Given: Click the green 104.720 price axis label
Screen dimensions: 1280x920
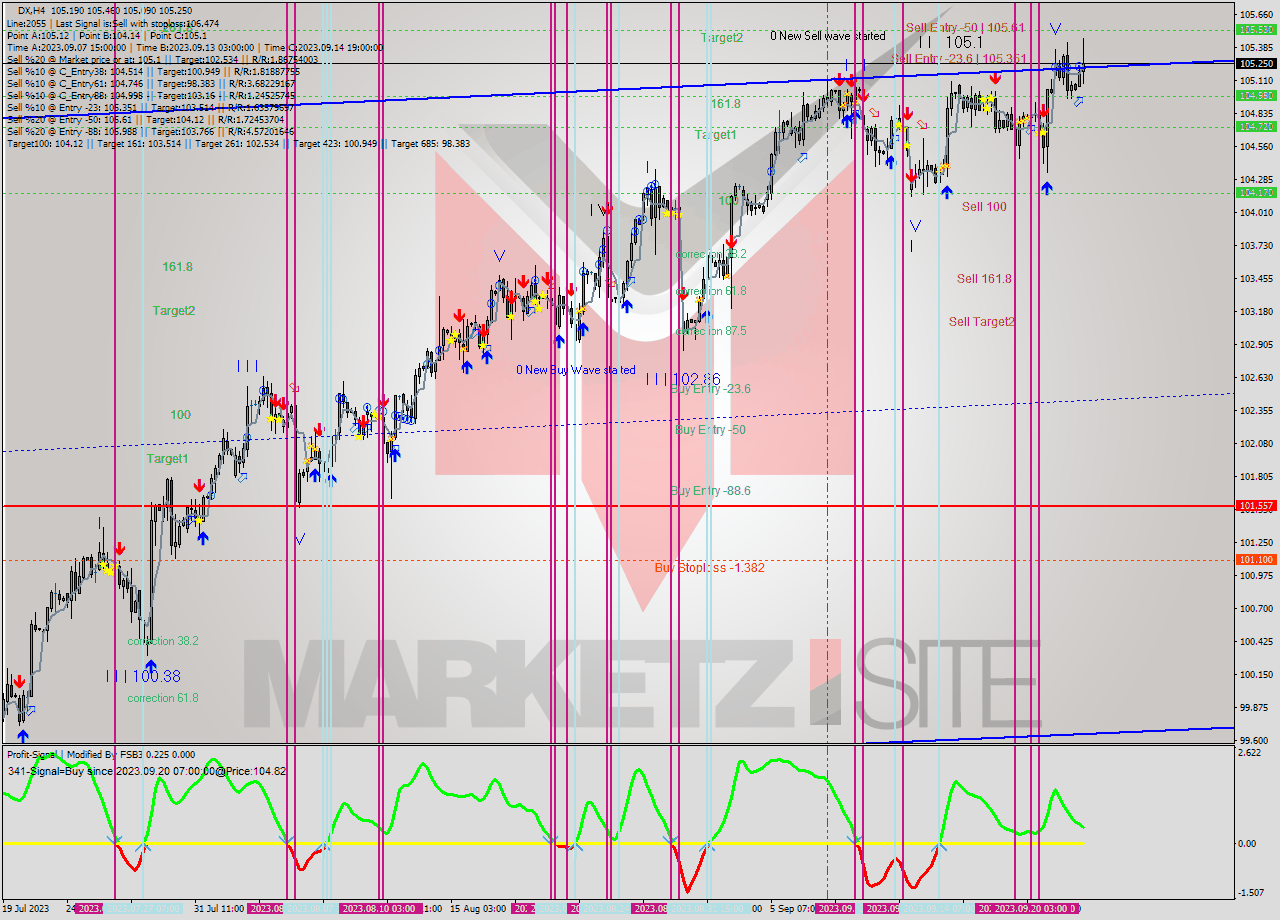Looking at the screenshot, I should (x=1256, y=127).
